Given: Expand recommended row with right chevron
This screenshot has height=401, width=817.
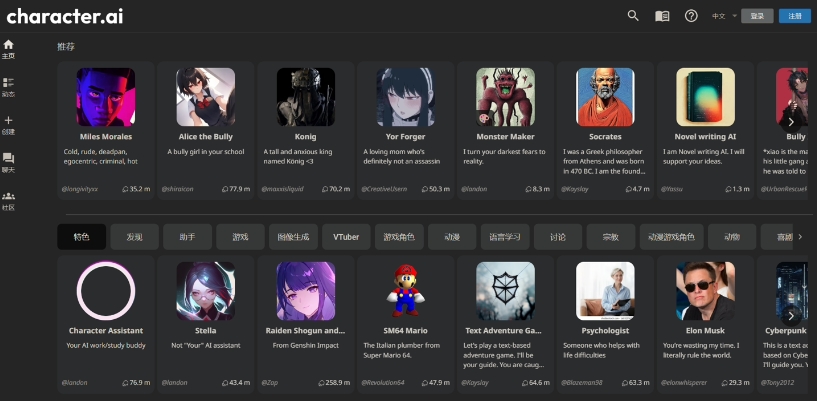Looking at the screenshot, I should tap(791, 122).
